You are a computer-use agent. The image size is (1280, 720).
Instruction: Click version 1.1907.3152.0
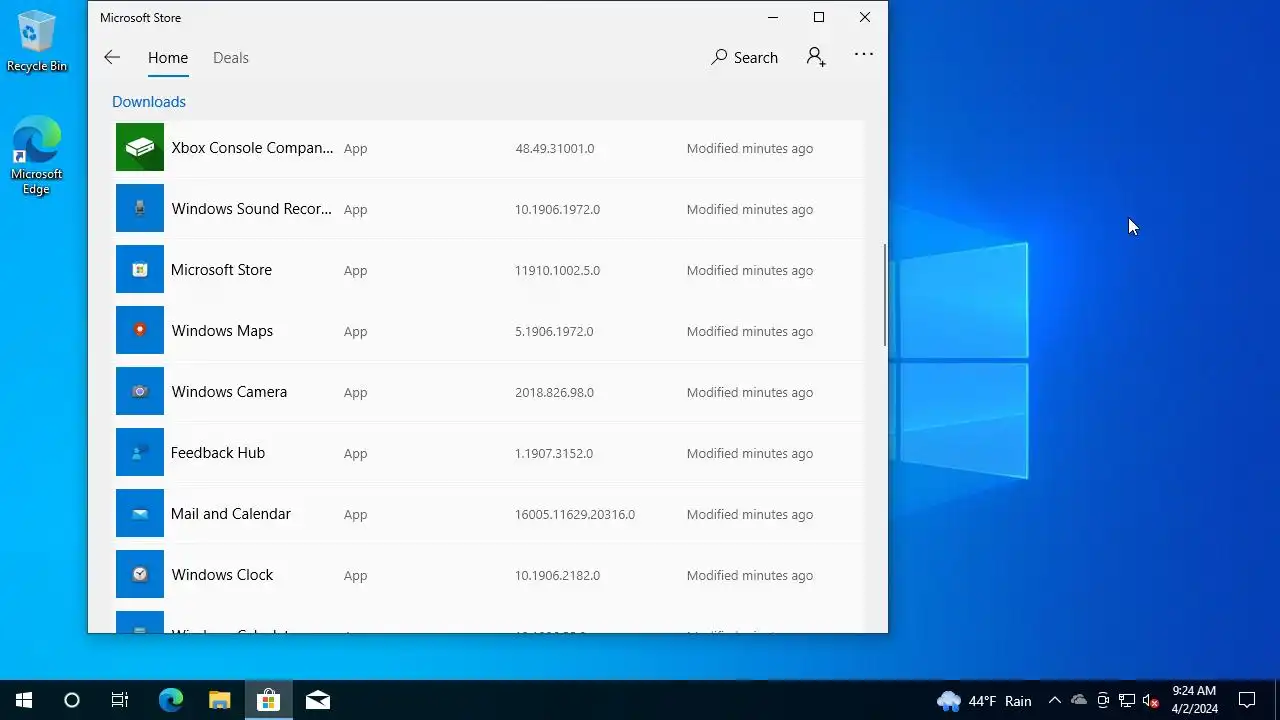554,454
